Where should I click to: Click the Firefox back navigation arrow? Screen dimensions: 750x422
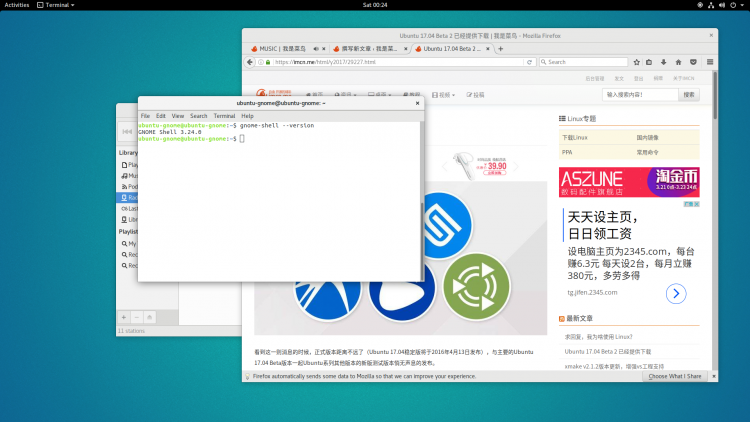pos(250,62)
